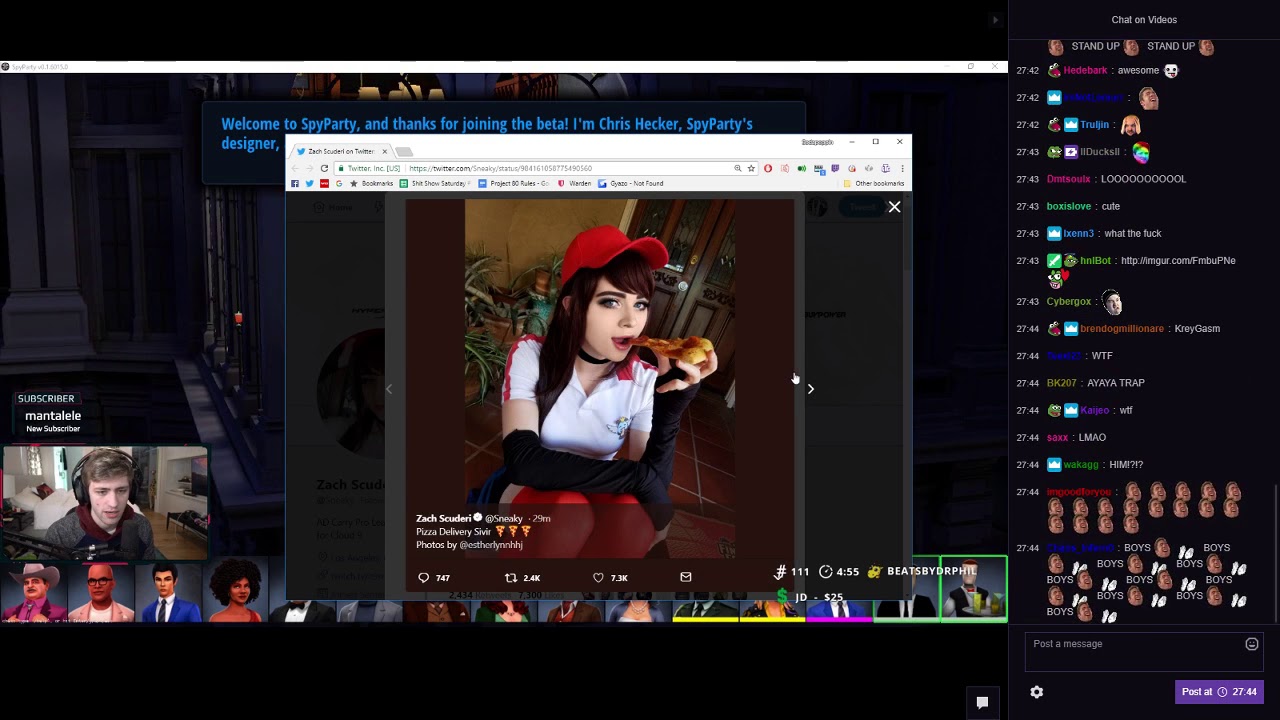This screenshot has height=720, width=1280.
Task: Click the "LOOOOOOOOOOL" chat message
Action: [1143, 179]
